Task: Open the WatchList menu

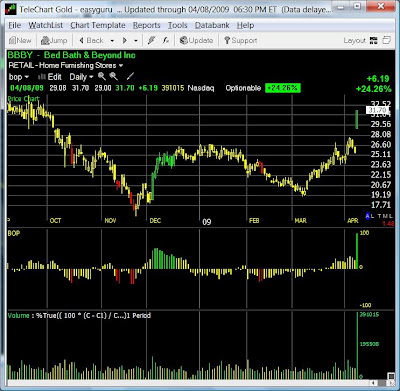Action: pyautogui.click(x=46, y=25)
